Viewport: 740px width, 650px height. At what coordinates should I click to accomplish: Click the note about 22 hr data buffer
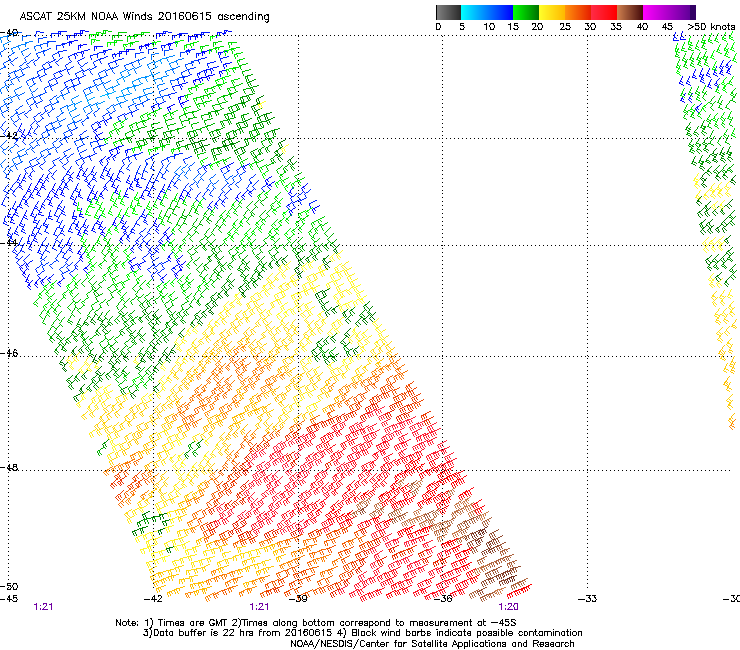pos(362,633)
